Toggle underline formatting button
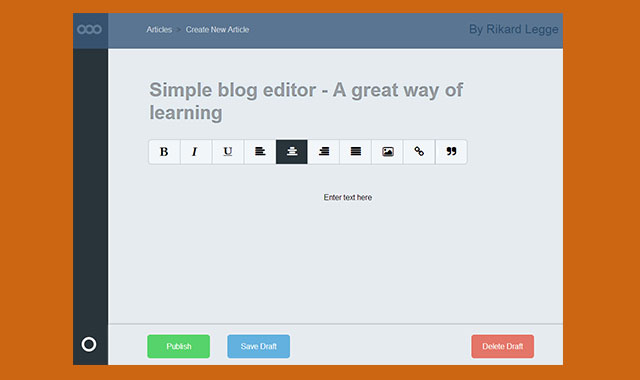Screen dimensions: 640x380 tap(228, 152)
